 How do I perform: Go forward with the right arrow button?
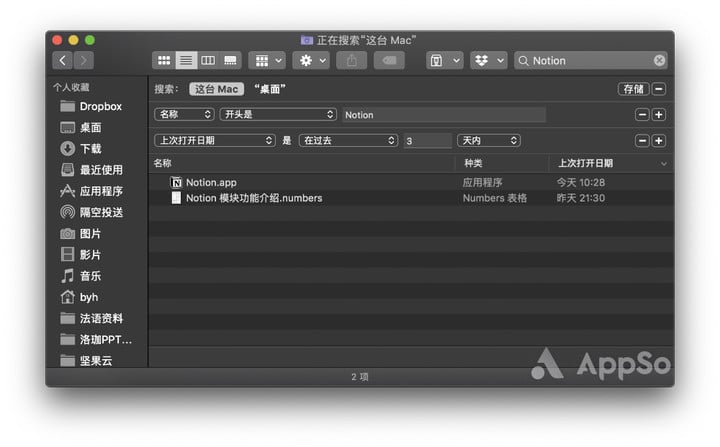84,60
